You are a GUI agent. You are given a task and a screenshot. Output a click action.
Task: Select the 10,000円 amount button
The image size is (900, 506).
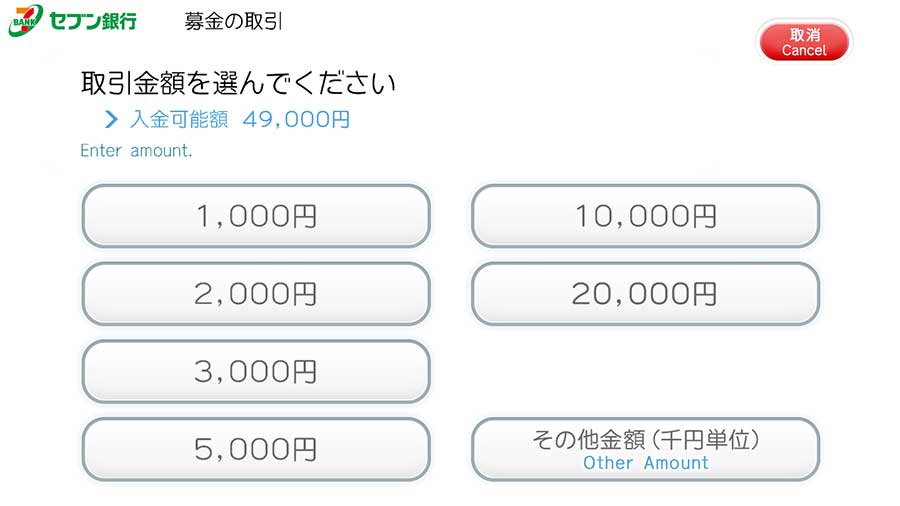645,216
